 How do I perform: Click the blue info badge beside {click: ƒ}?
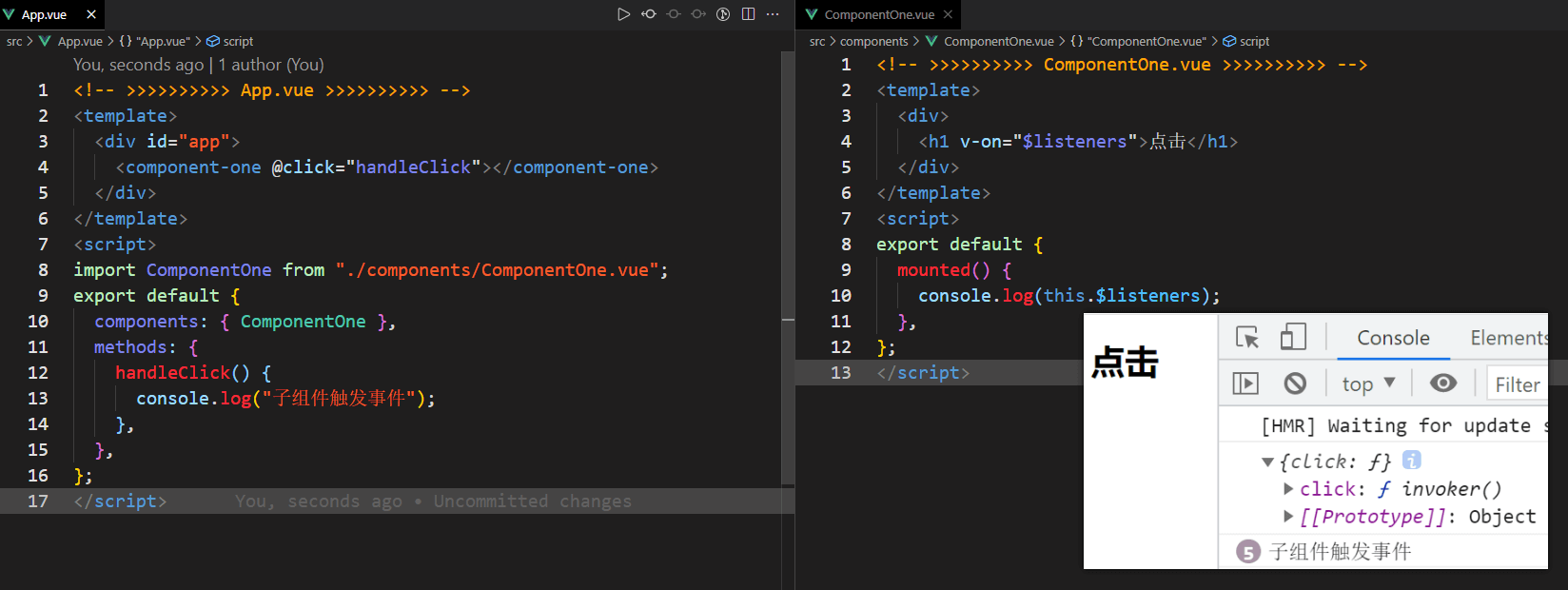tap(1412, 461)
